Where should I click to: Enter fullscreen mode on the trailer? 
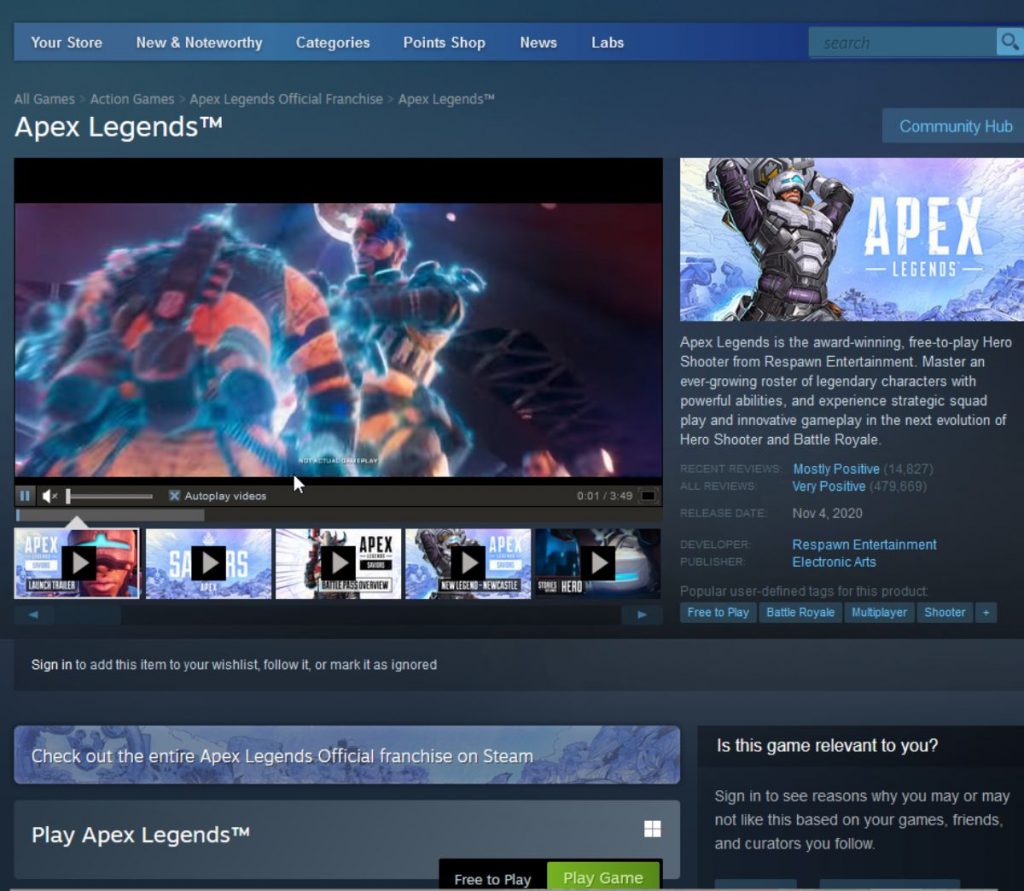[650, 495]
